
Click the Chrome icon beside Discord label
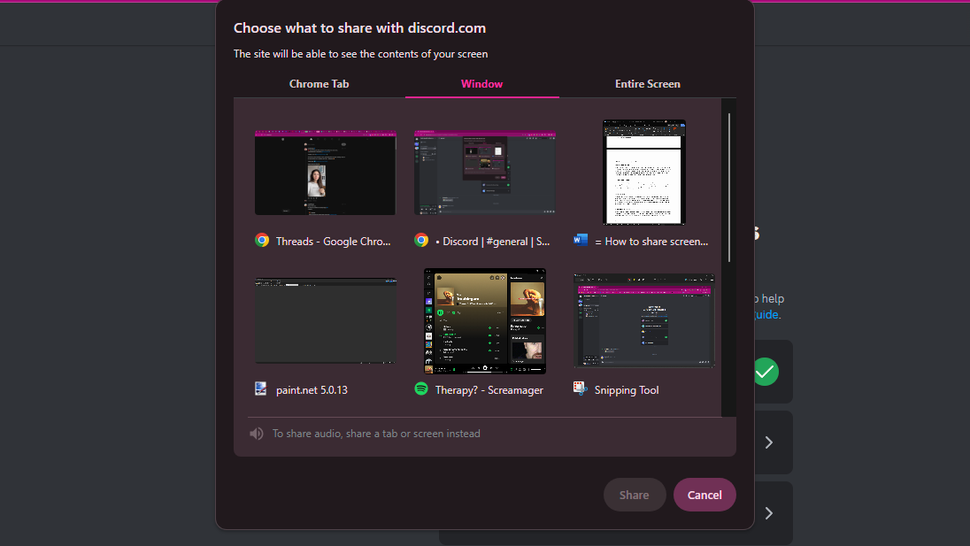[421, 241]
